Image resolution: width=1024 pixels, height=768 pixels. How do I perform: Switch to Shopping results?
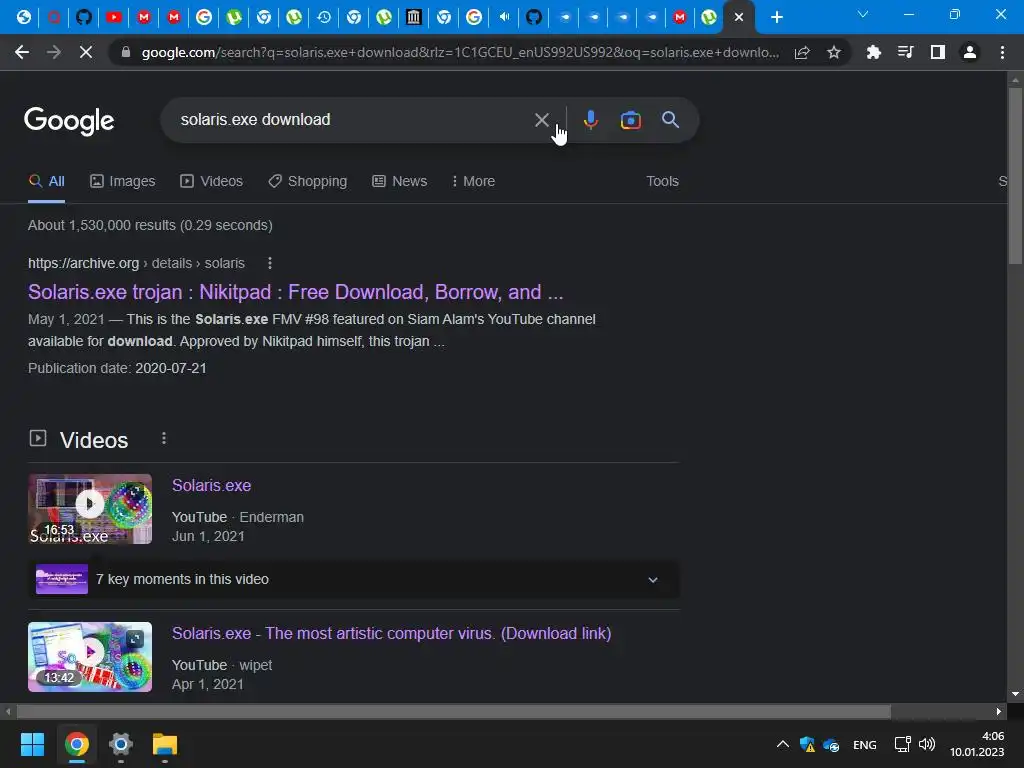308,182
